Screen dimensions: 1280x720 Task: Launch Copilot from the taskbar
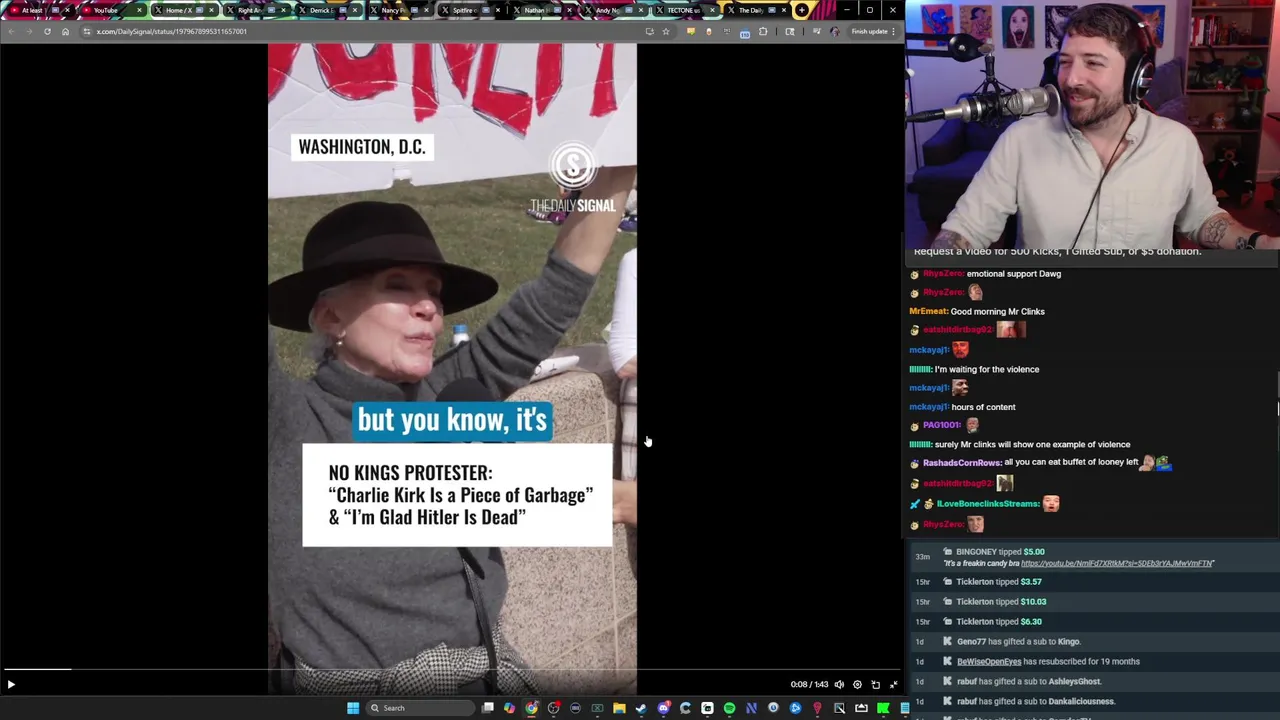pyautogui.click(x=509, y=708)
